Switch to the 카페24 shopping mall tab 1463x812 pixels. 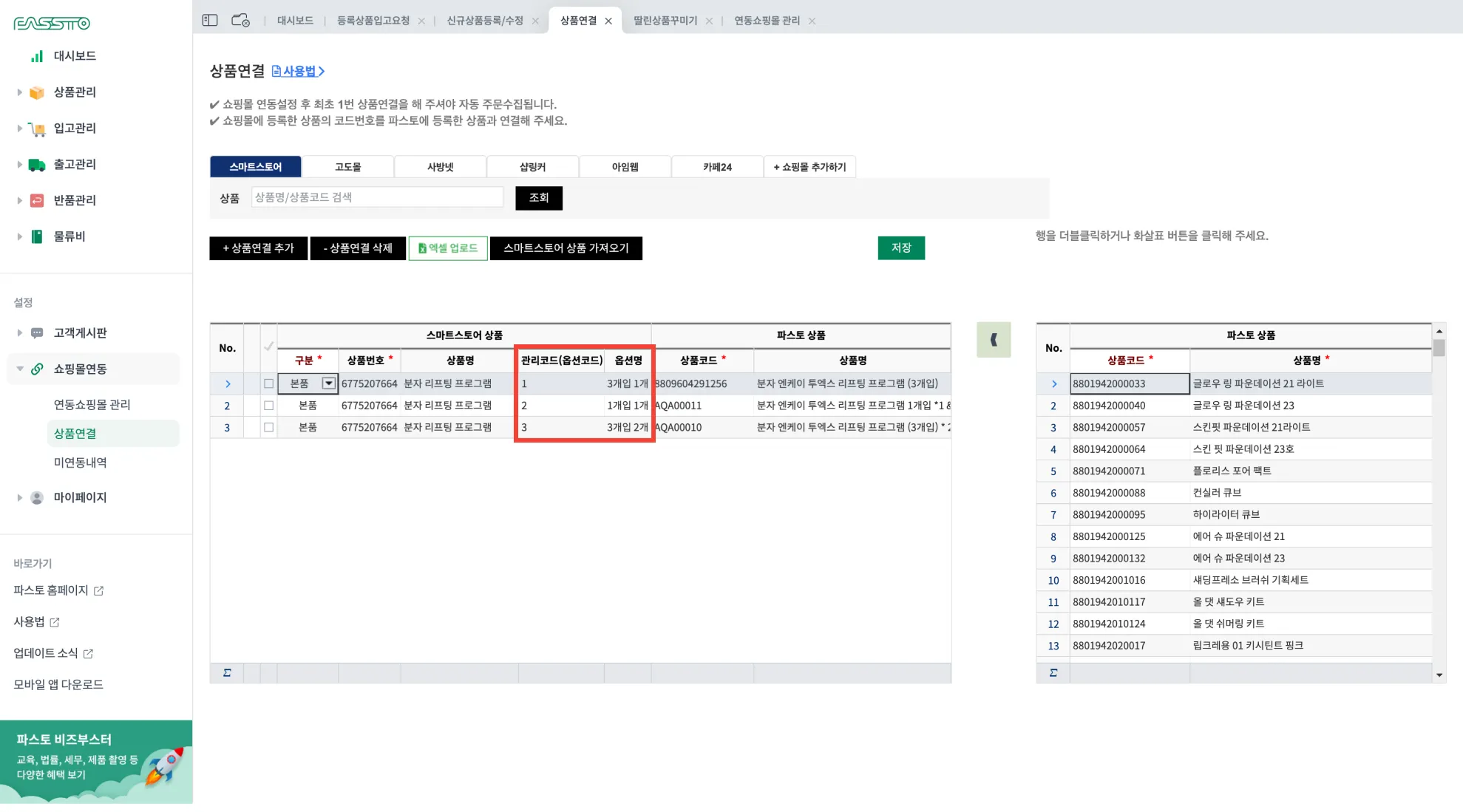pos(716,167)
